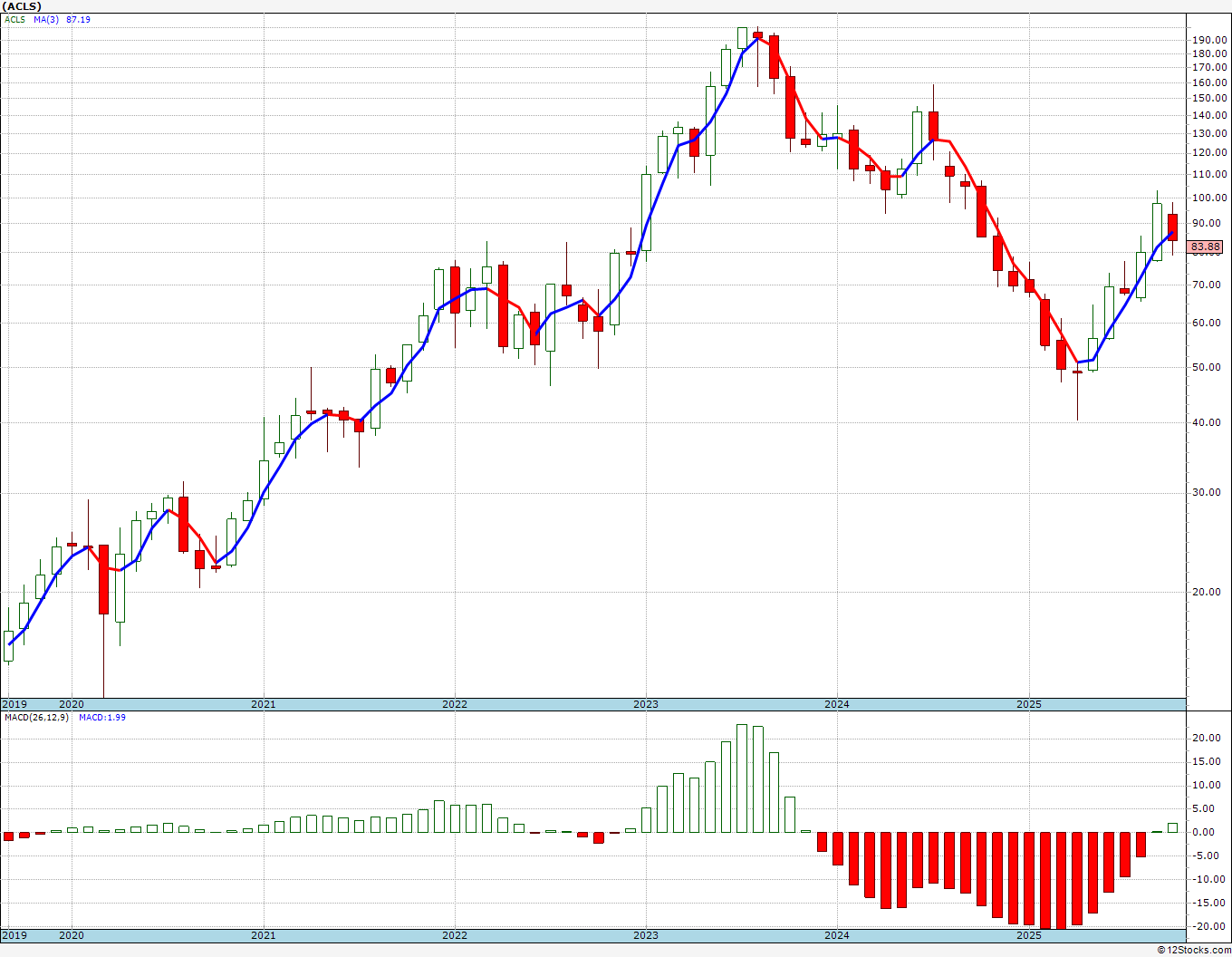The width and height of the screenshot is (1232, 957).
Task: Click the latest red candlestick near 83.88
Action: (x=1172, y=227)
